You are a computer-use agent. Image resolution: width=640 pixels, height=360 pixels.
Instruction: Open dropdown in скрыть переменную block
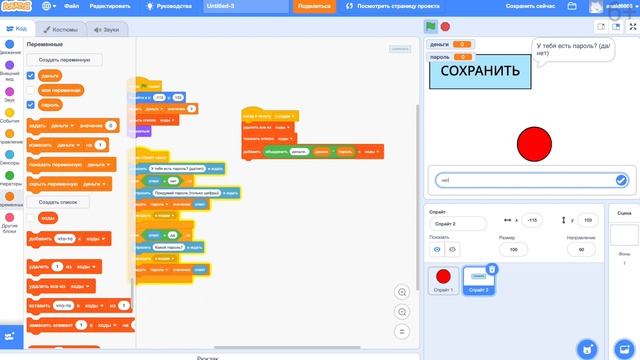pyautogui.click(x=94, y=184)
